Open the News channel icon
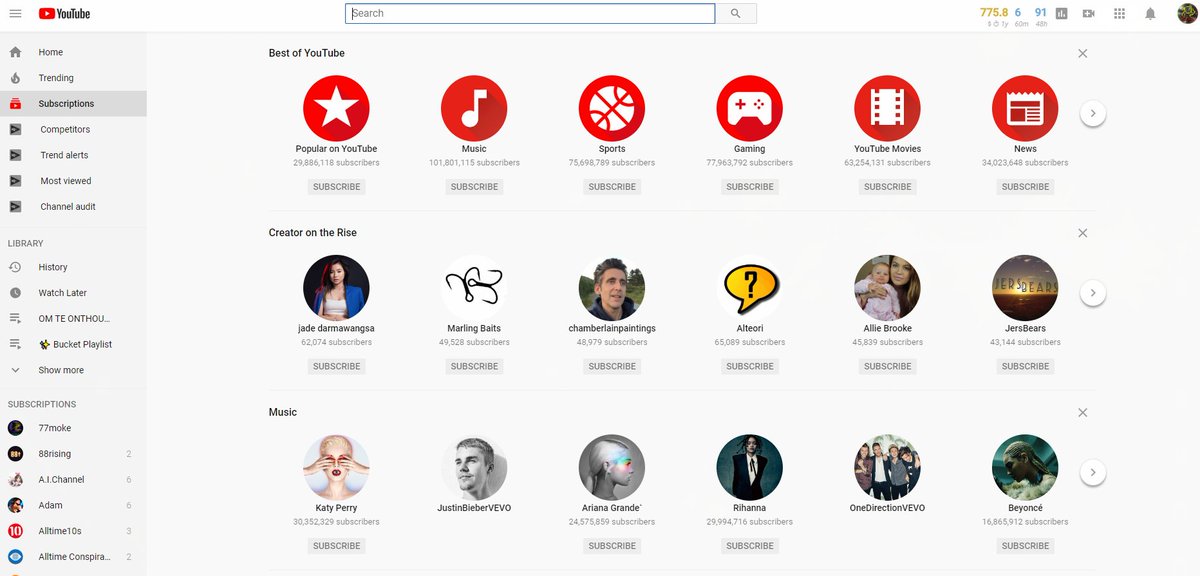Image resolution: width=1200 pixels, height=576 pixels. pos(1025,108)
